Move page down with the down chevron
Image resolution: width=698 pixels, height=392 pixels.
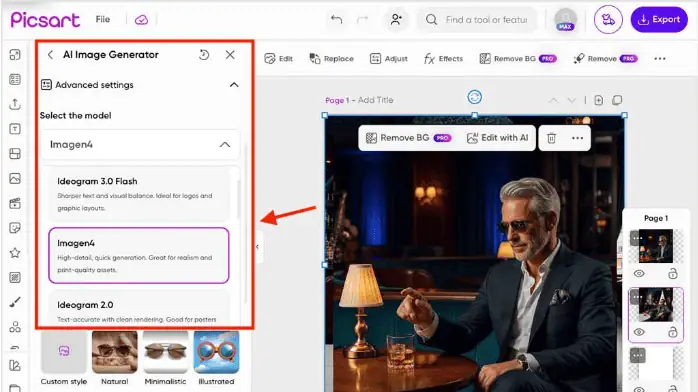(571, 101)
